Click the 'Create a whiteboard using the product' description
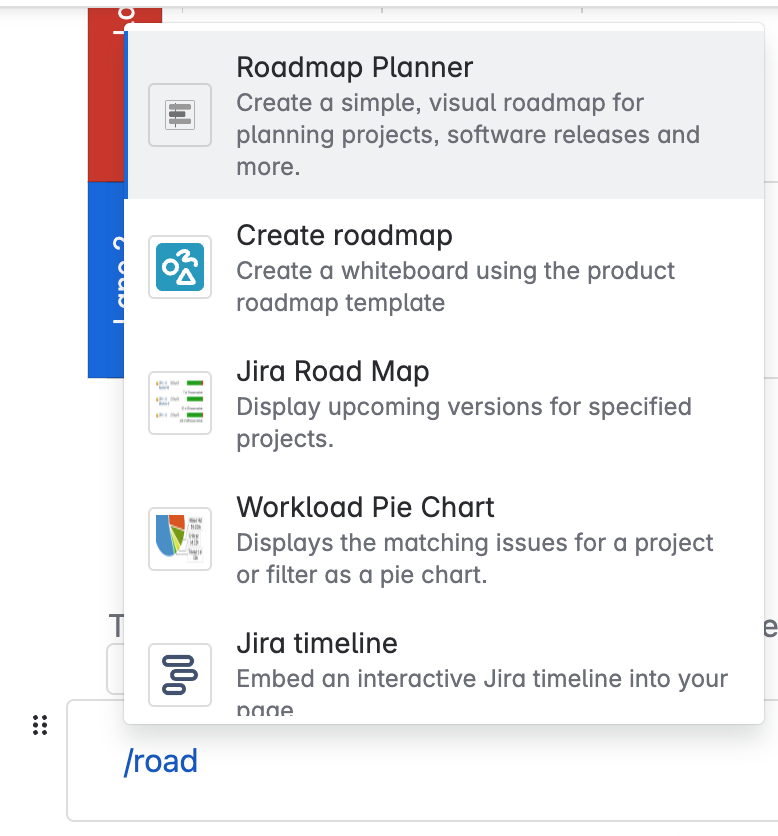Viewport: 778px width, 836px height. point(455,287)
